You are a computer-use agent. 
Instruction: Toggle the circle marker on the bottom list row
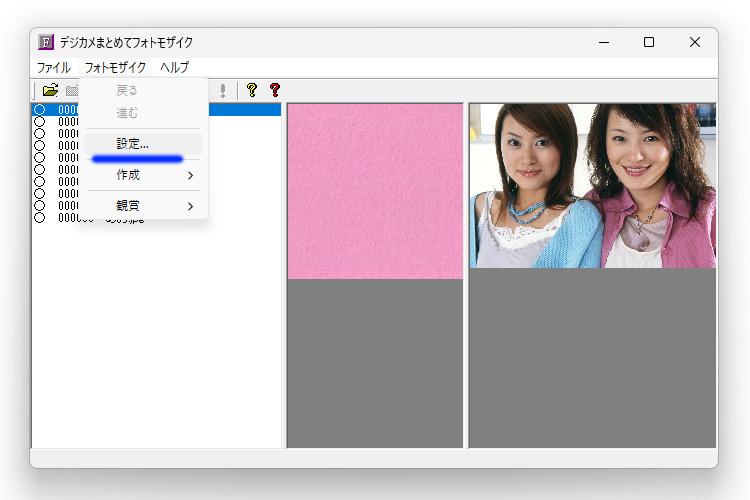[40, 217]
